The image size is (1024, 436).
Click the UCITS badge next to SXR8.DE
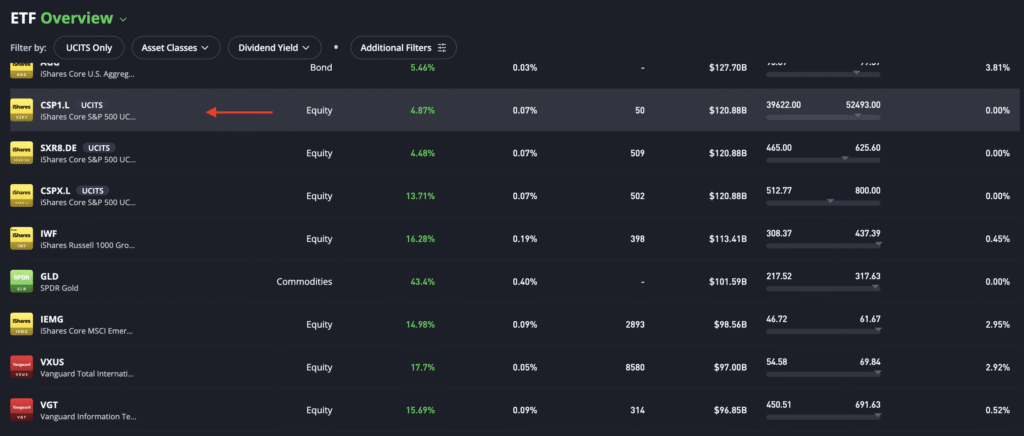coord(100,148)
